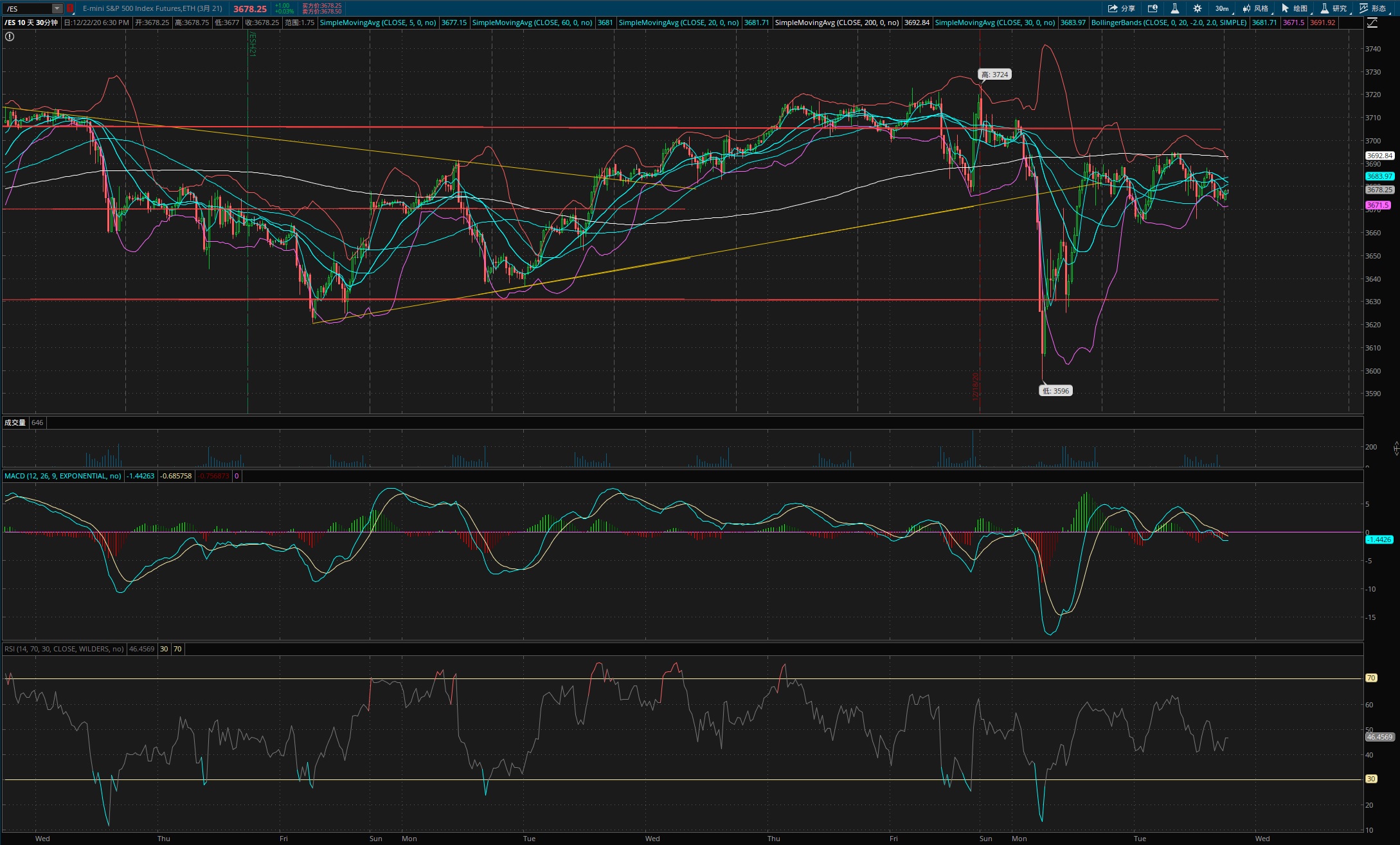
Task: Click the MACD study label
Action: pos(62,476)
